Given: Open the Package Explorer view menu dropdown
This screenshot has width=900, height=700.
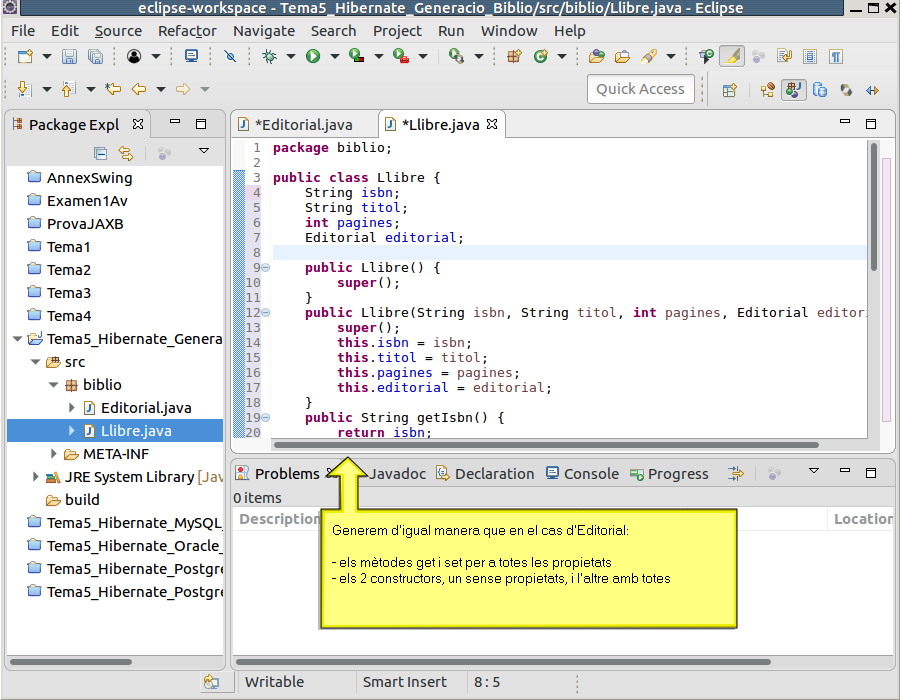Looking at the screenshot, I should pyautogui.click(x=204, y=152).
